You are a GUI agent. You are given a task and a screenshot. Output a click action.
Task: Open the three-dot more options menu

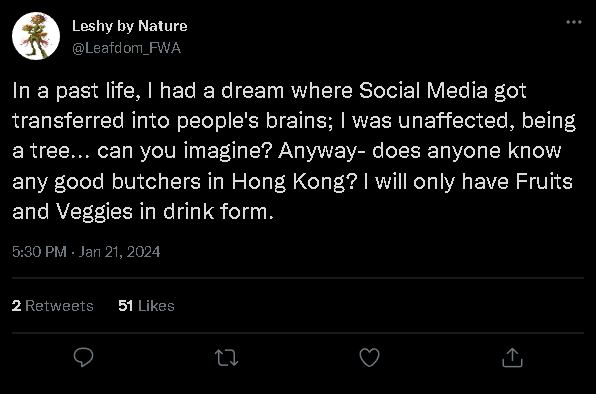574,22
